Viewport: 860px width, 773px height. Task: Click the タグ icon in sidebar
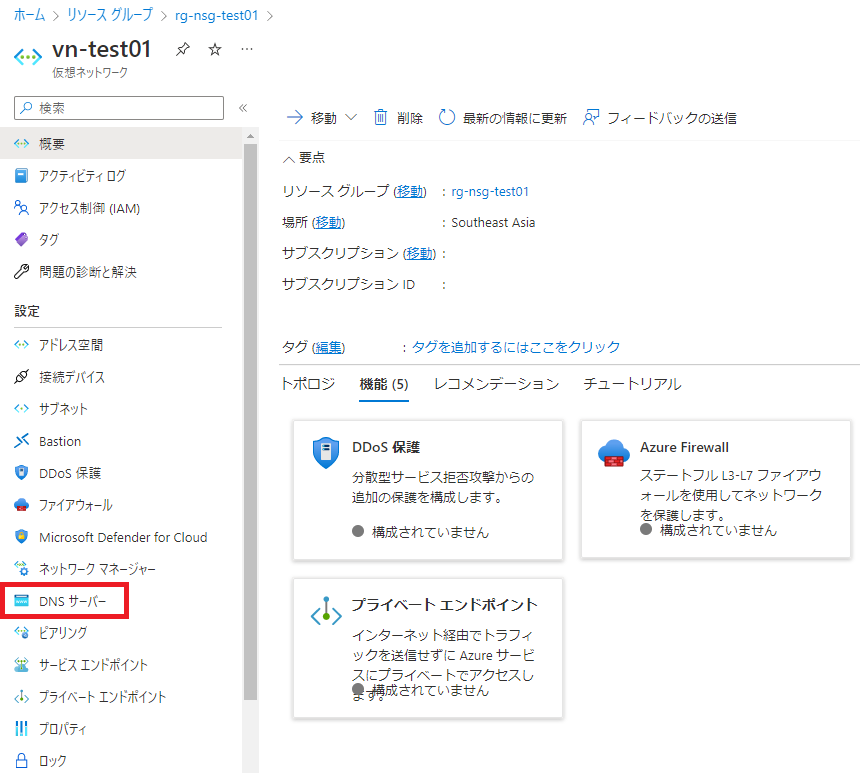pyautogui.click(x=21, y=239)
